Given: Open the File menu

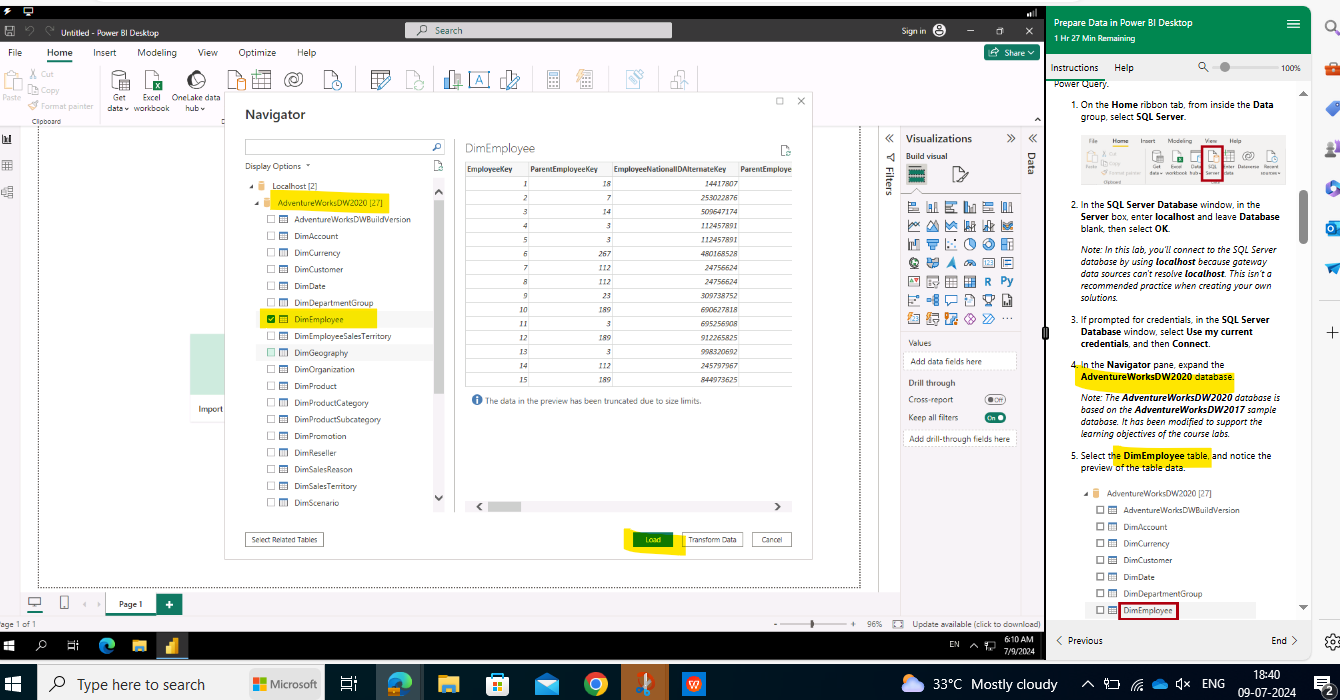Looking at the screenshot, I should [x=16, y=53].
